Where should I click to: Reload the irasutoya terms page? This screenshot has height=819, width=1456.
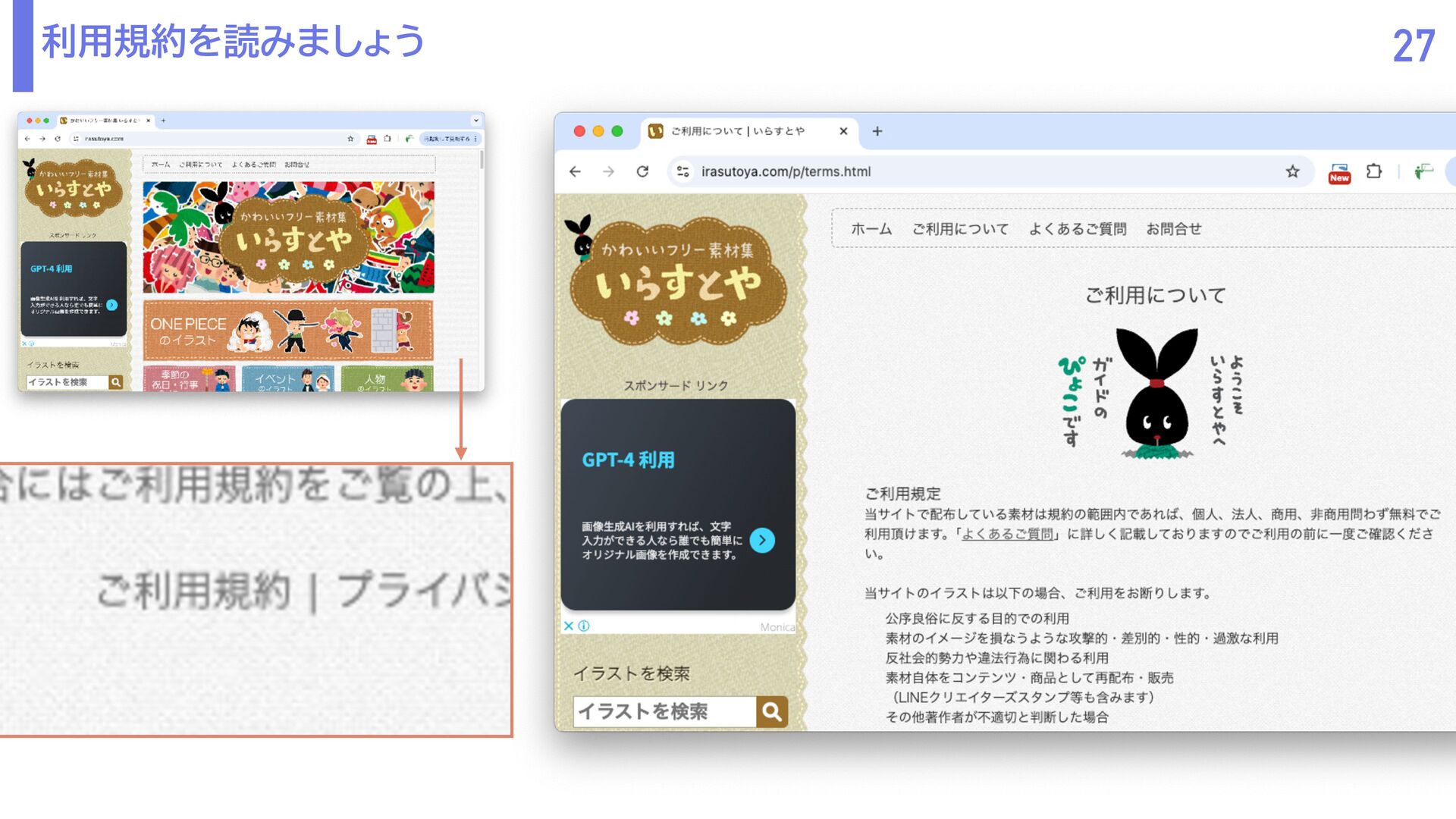tap(642, 171)
